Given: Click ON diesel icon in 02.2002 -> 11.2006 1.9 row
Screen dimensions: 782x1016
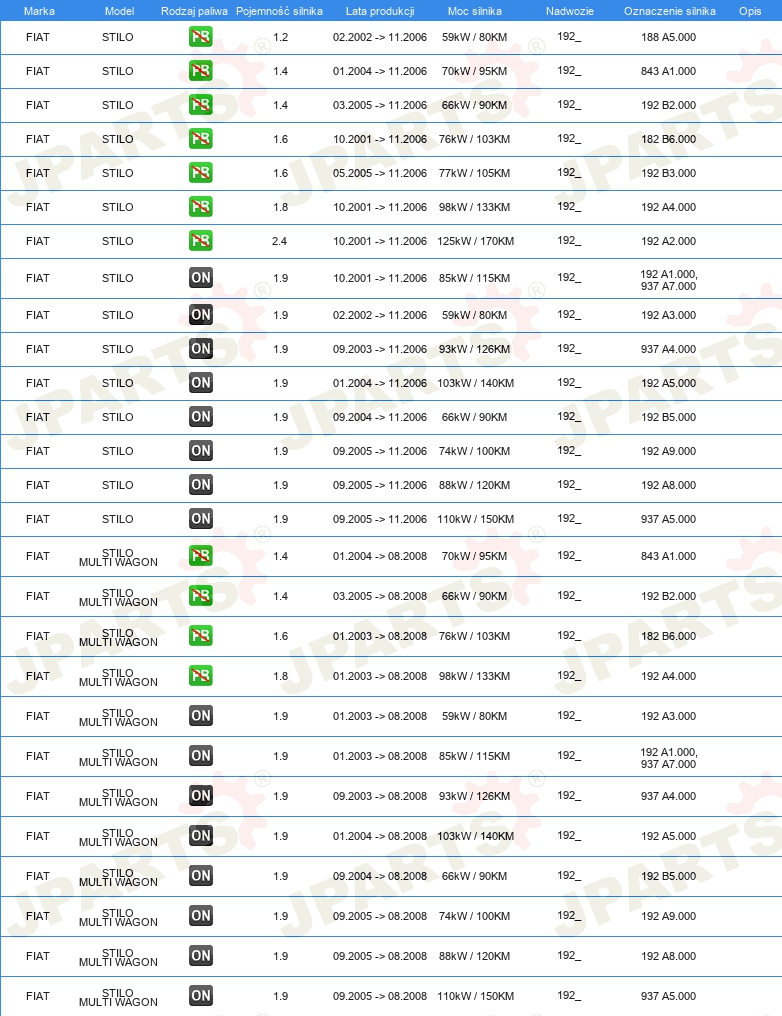Looking at the screenshot, I should point(201,315).
